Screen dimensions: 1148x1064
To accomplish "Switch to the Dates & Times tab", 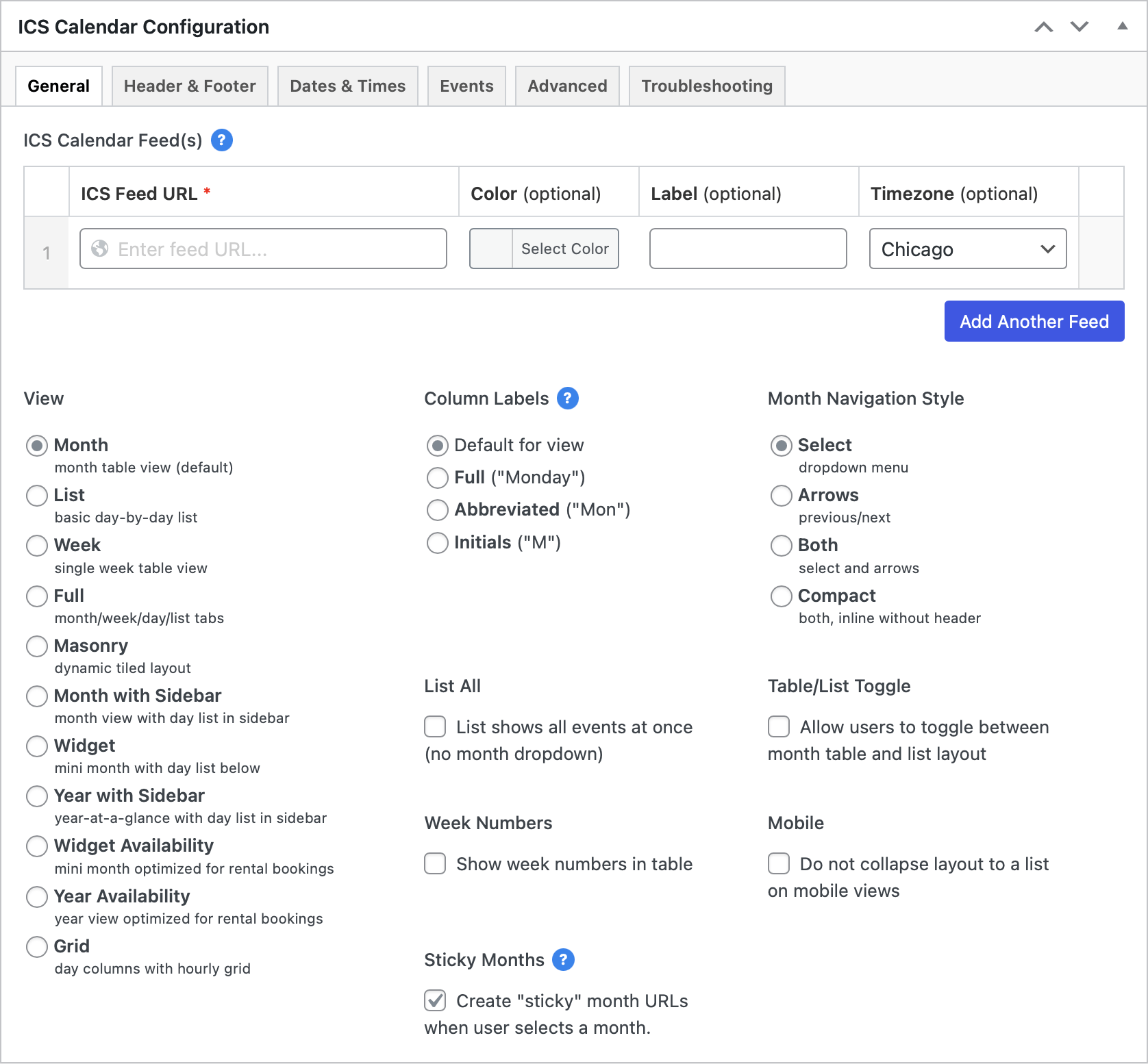I will (x=347, y=86).
